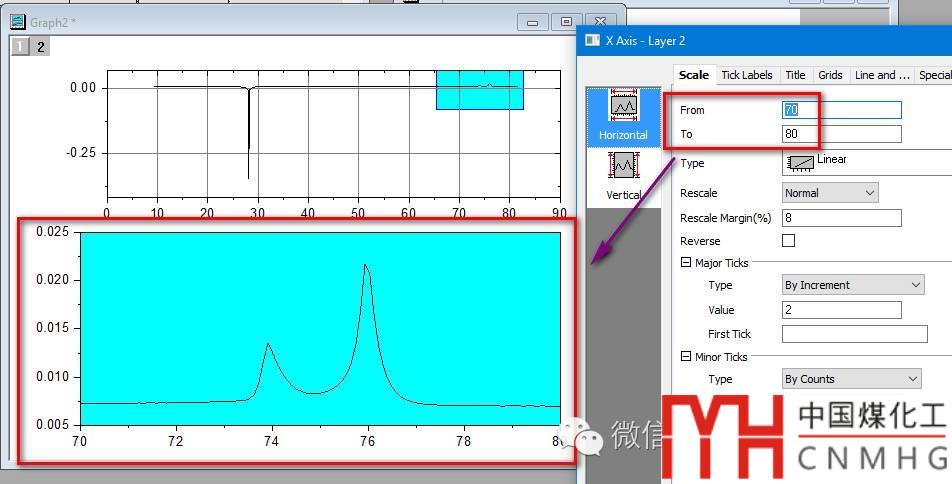This screenshot has width=952, height=484.
Task: Open the Rescale Normal dropdown
Action: pyautogui.click(x=829, y=193)
